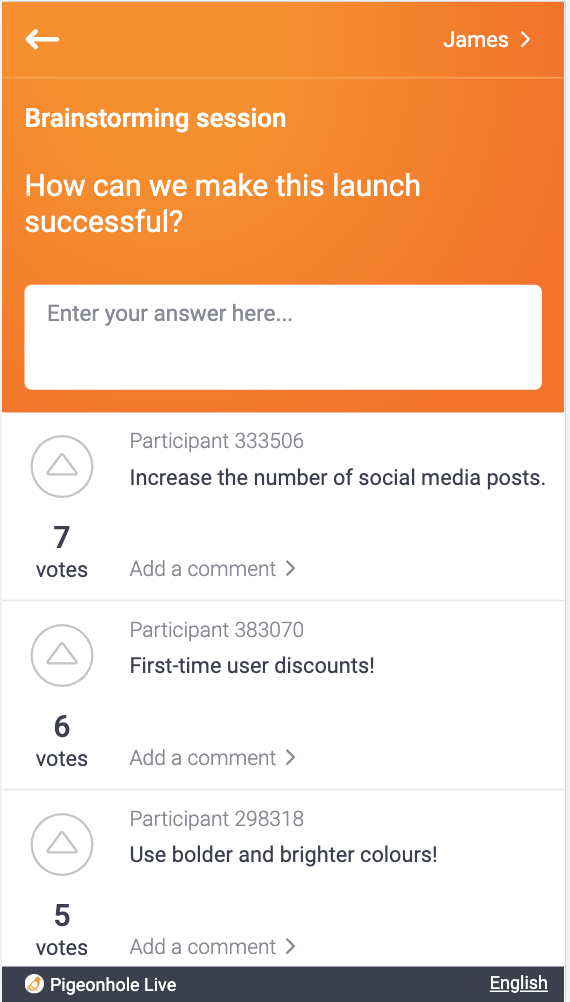Focus the 'Enter your answer here' field

283,337
